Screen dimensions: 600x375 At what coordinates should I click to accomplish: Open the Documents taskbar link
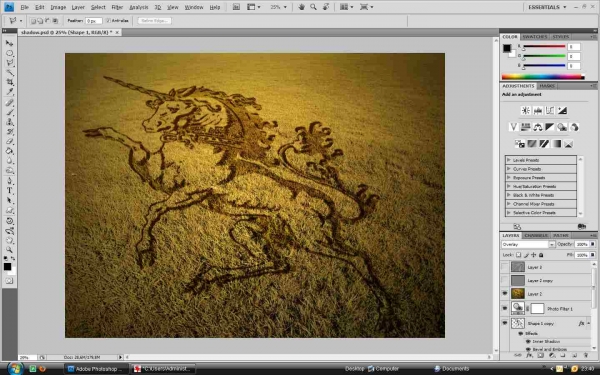[452, 369]
